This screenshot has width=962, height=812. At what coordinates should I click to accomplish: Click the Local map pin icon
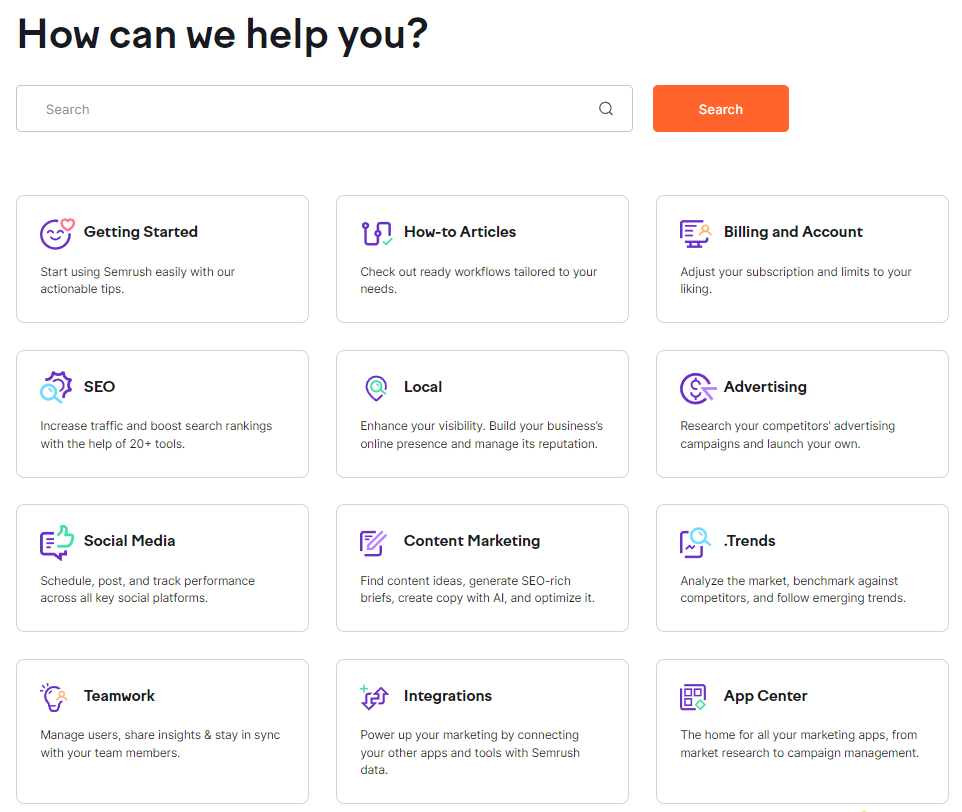click(376, 388)
